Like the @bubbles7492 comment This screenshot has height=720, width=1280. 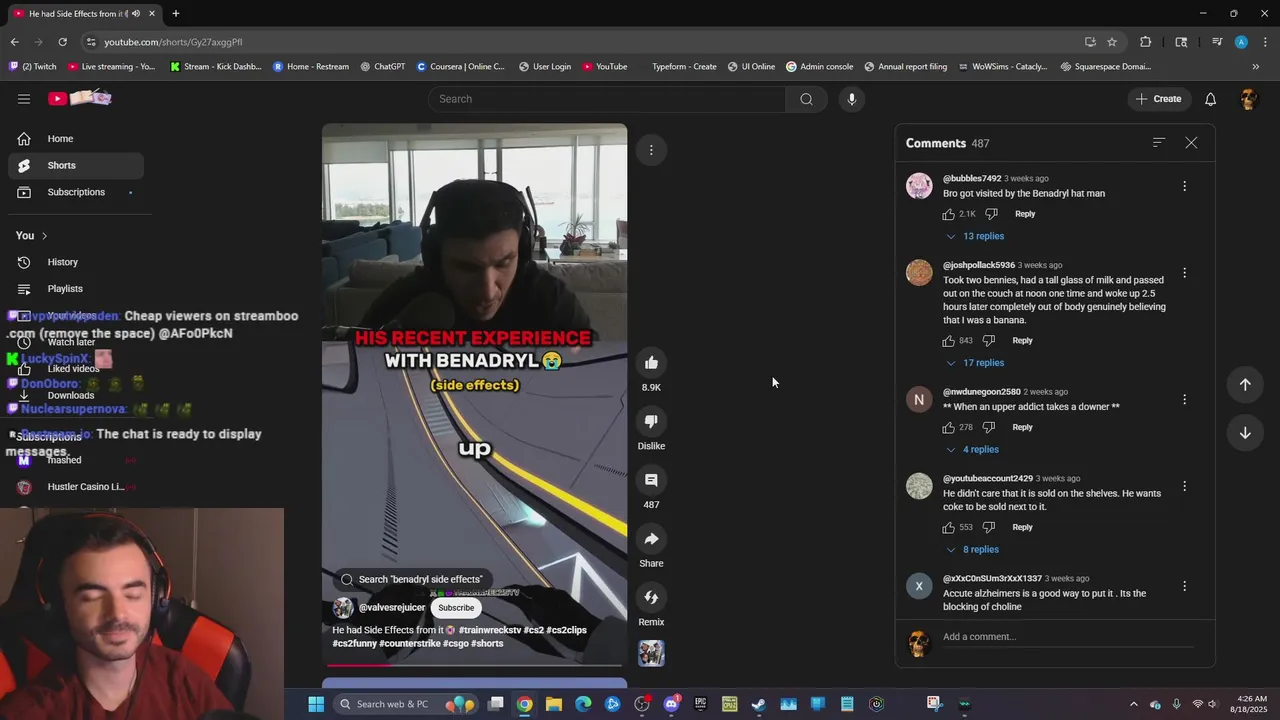coord(948,214)
